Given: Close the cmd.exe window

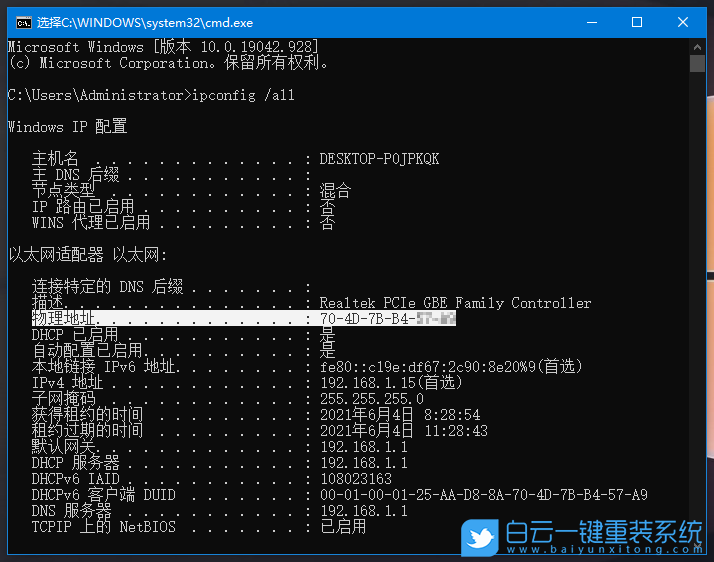Looking at the screenshot, I should 683,22.
